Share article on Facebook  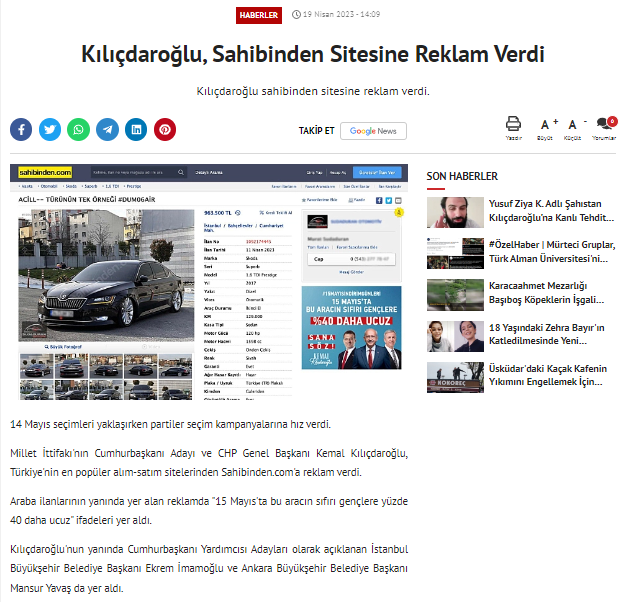coord(21,130)
